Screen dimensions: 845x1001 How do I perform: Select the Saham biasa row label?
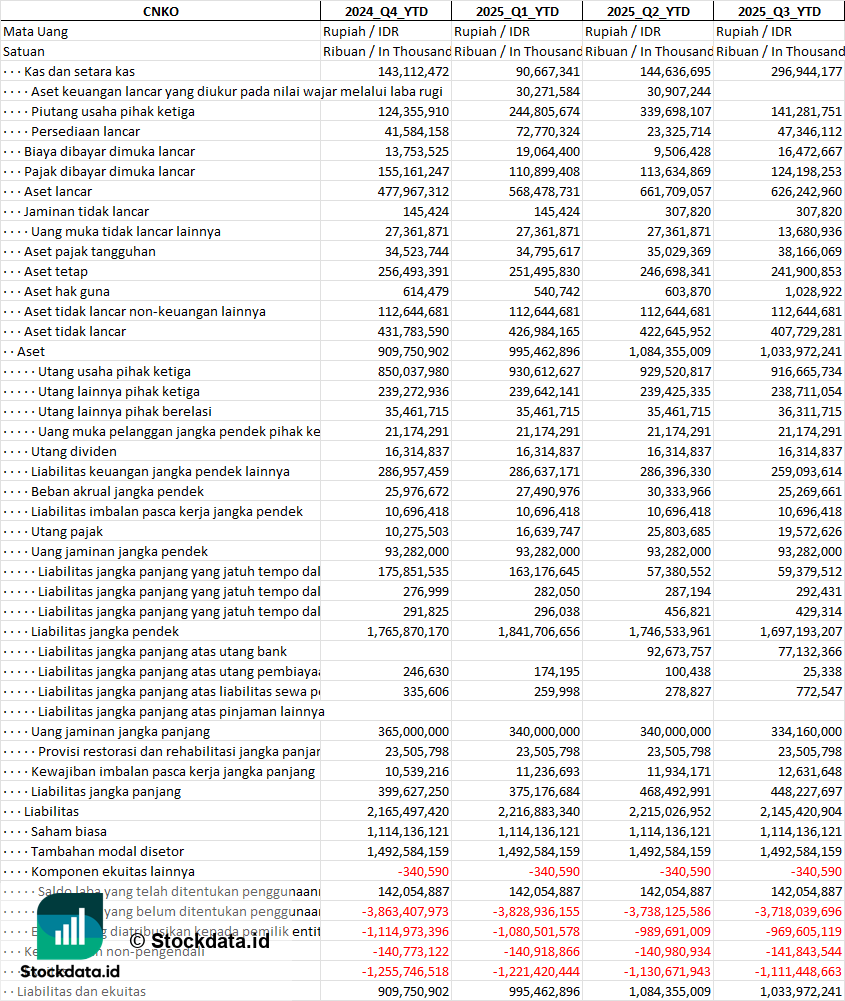[x=69, y=831]
